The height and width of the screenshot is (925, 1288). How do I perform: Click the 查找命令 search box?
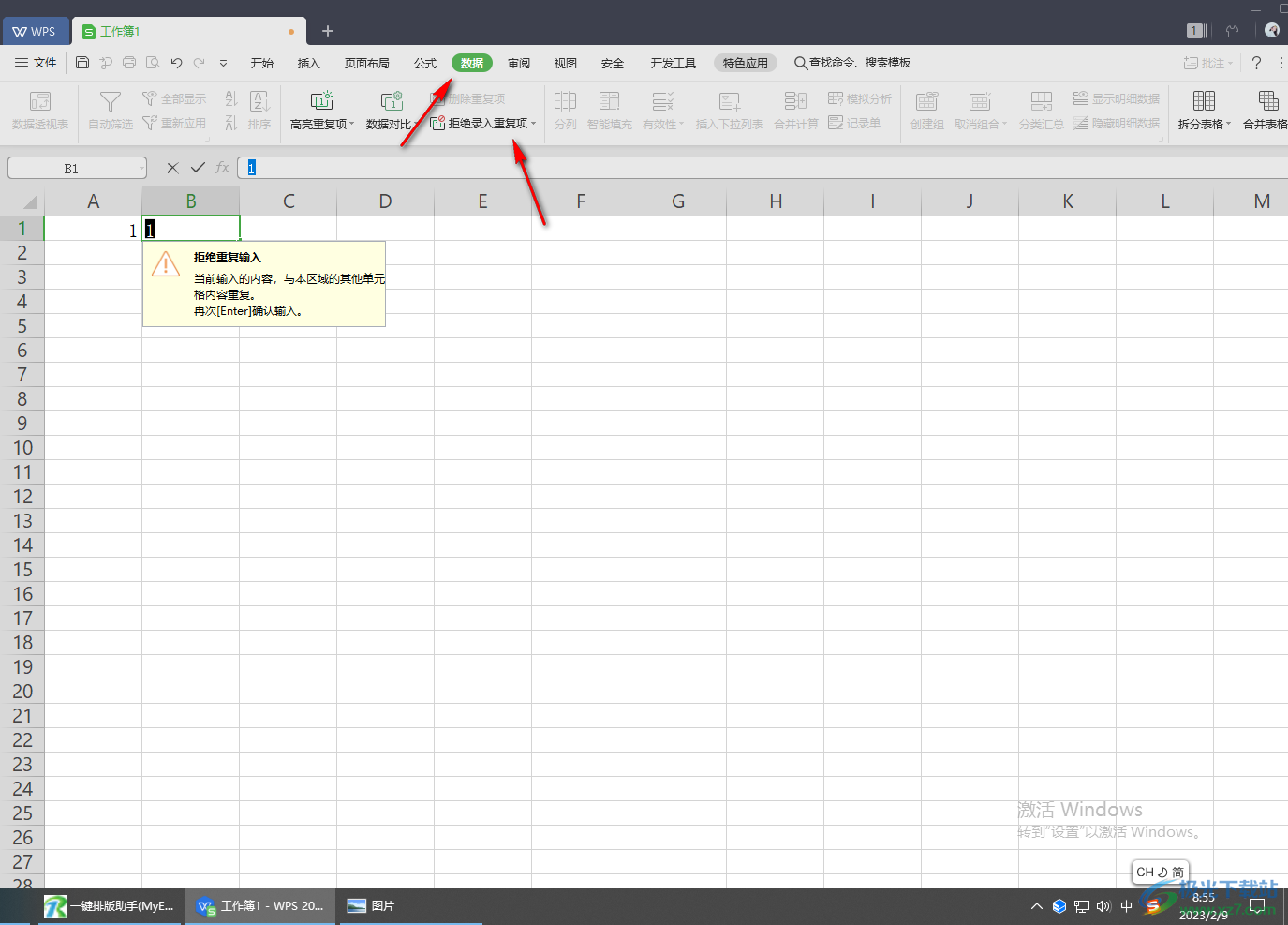pos(852,63)
